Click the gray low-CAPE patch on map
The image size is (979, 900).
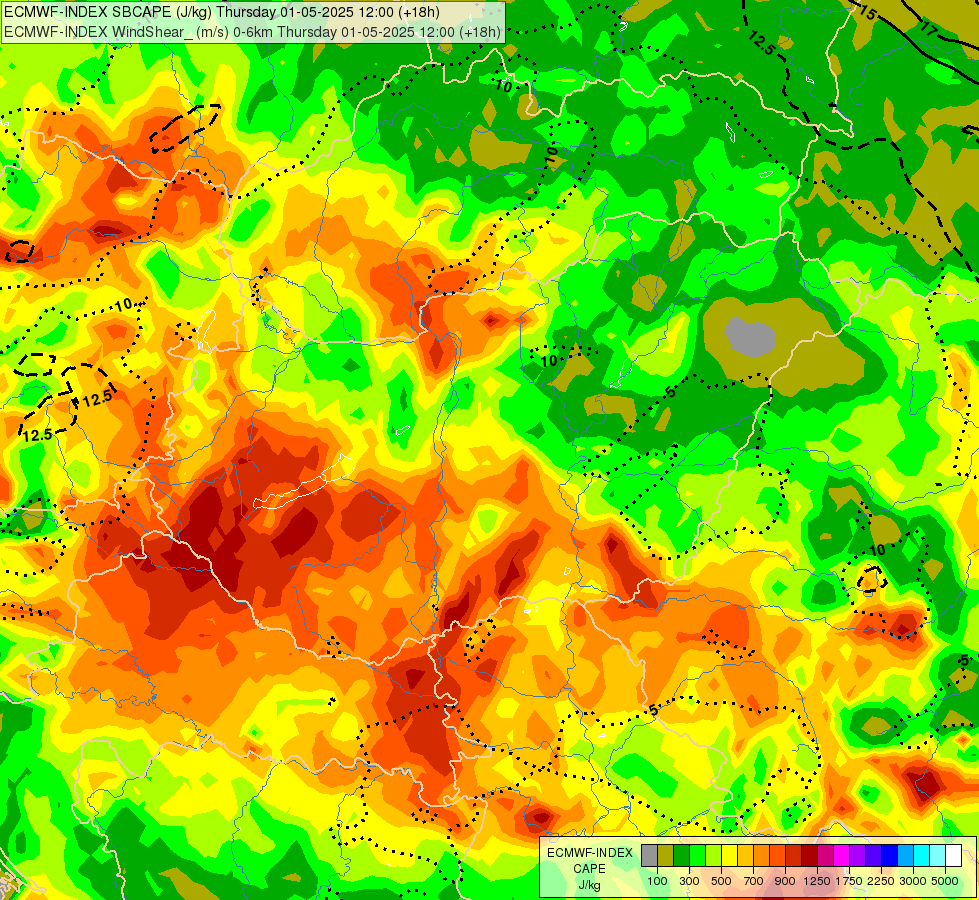click(751, 337)
